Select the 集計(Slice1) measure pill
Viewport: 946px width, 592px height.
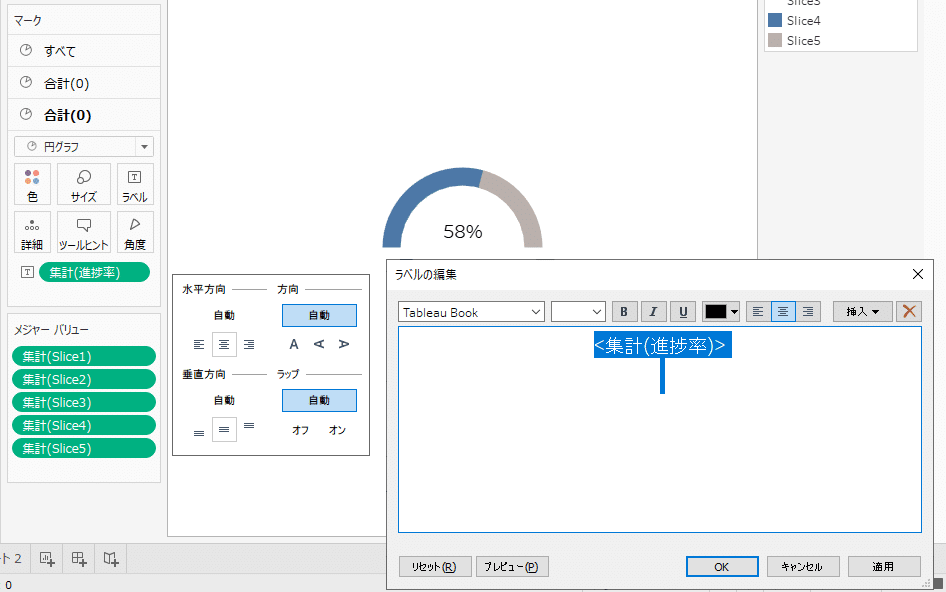[x=84, y=356]
